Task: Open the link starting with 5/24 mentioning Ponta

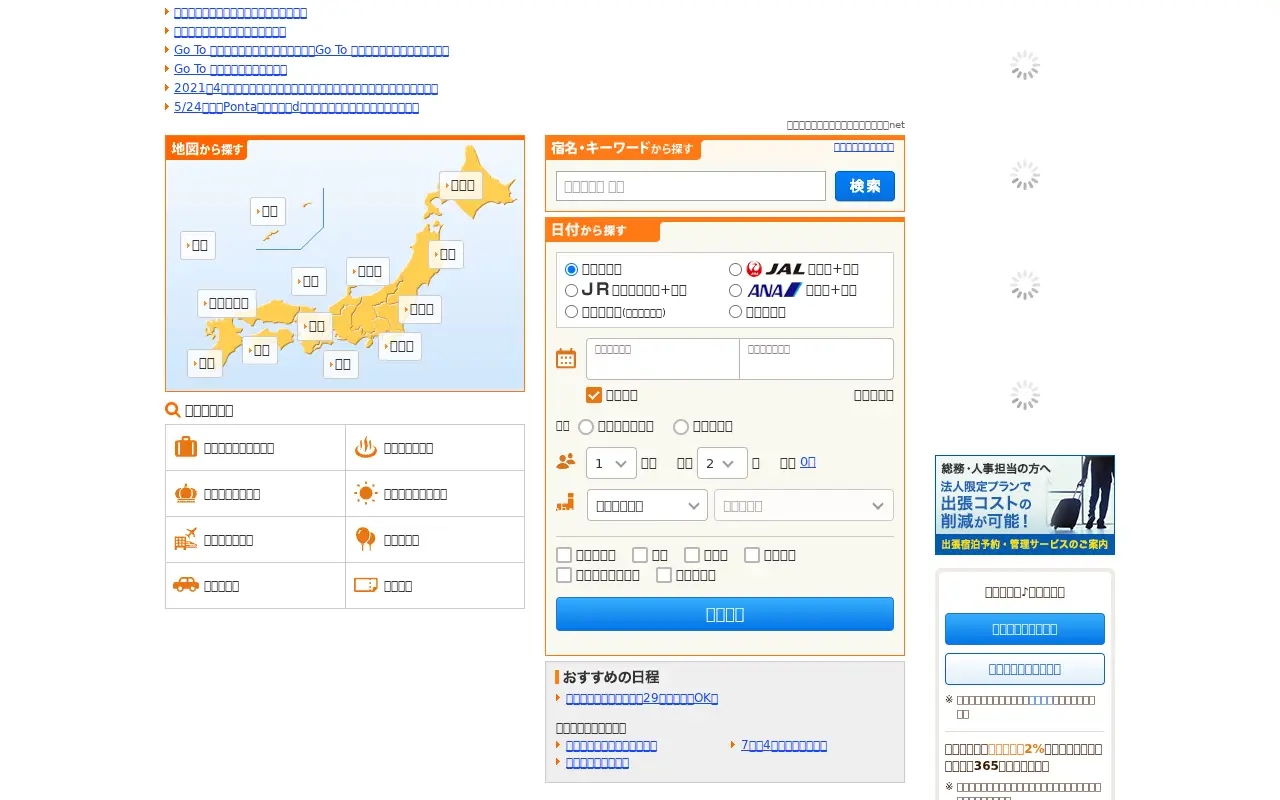Action: (296, 107)
